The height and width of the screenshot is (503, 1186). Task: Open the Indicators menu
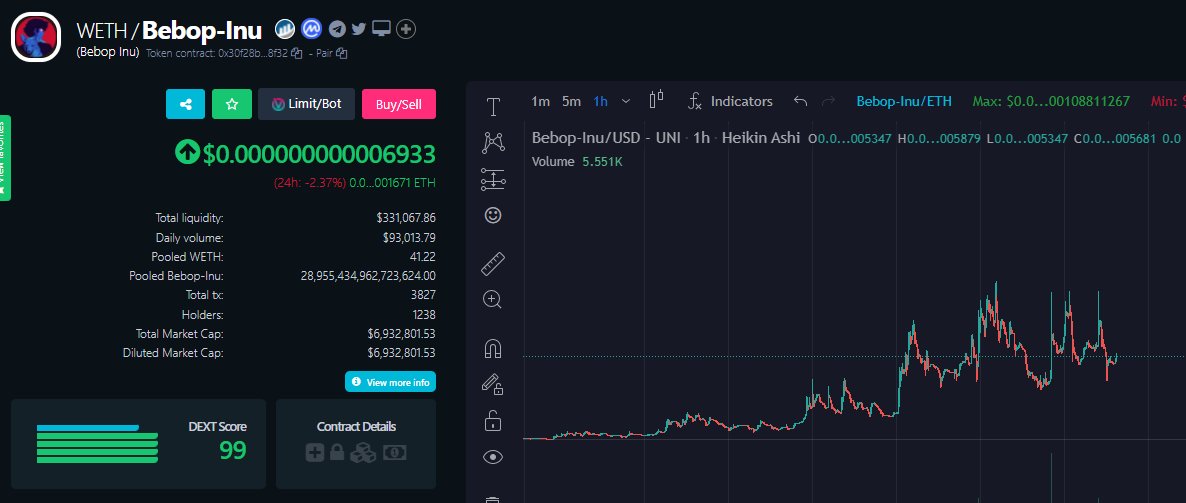[731, 101]
